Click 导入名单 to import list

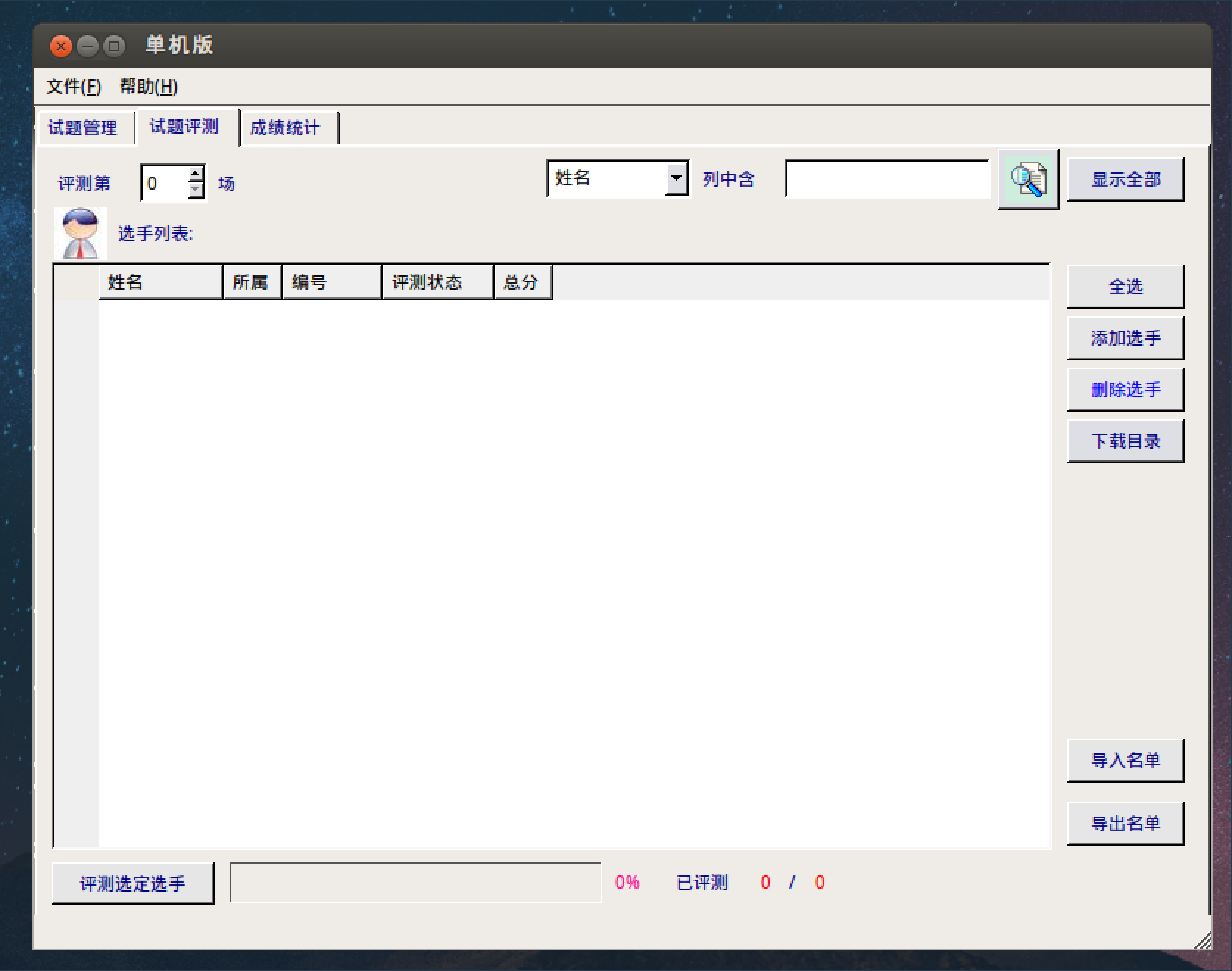1125,761
